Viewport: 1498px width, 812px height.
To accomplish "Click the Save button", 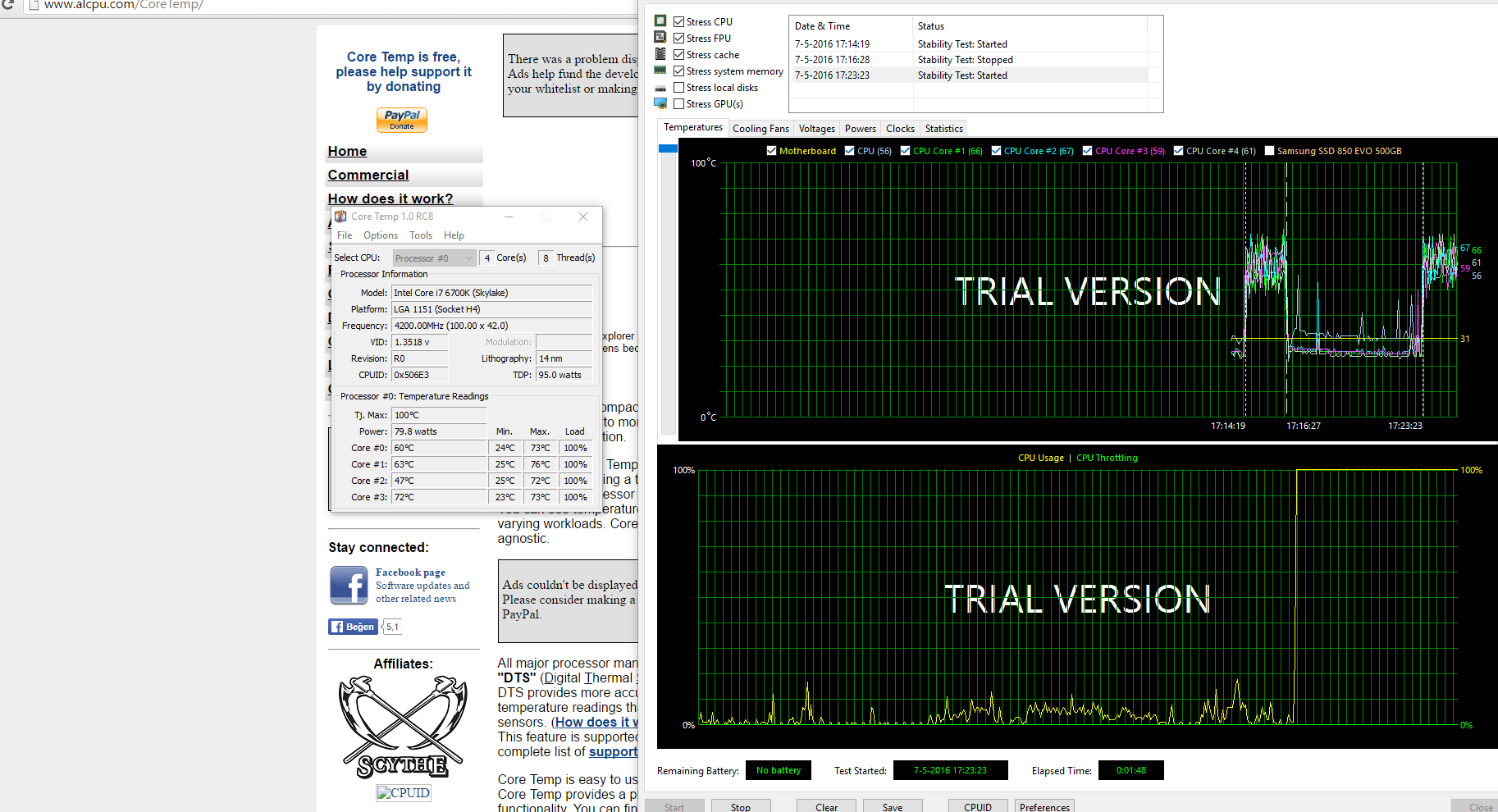I will (x=893, y=806).
